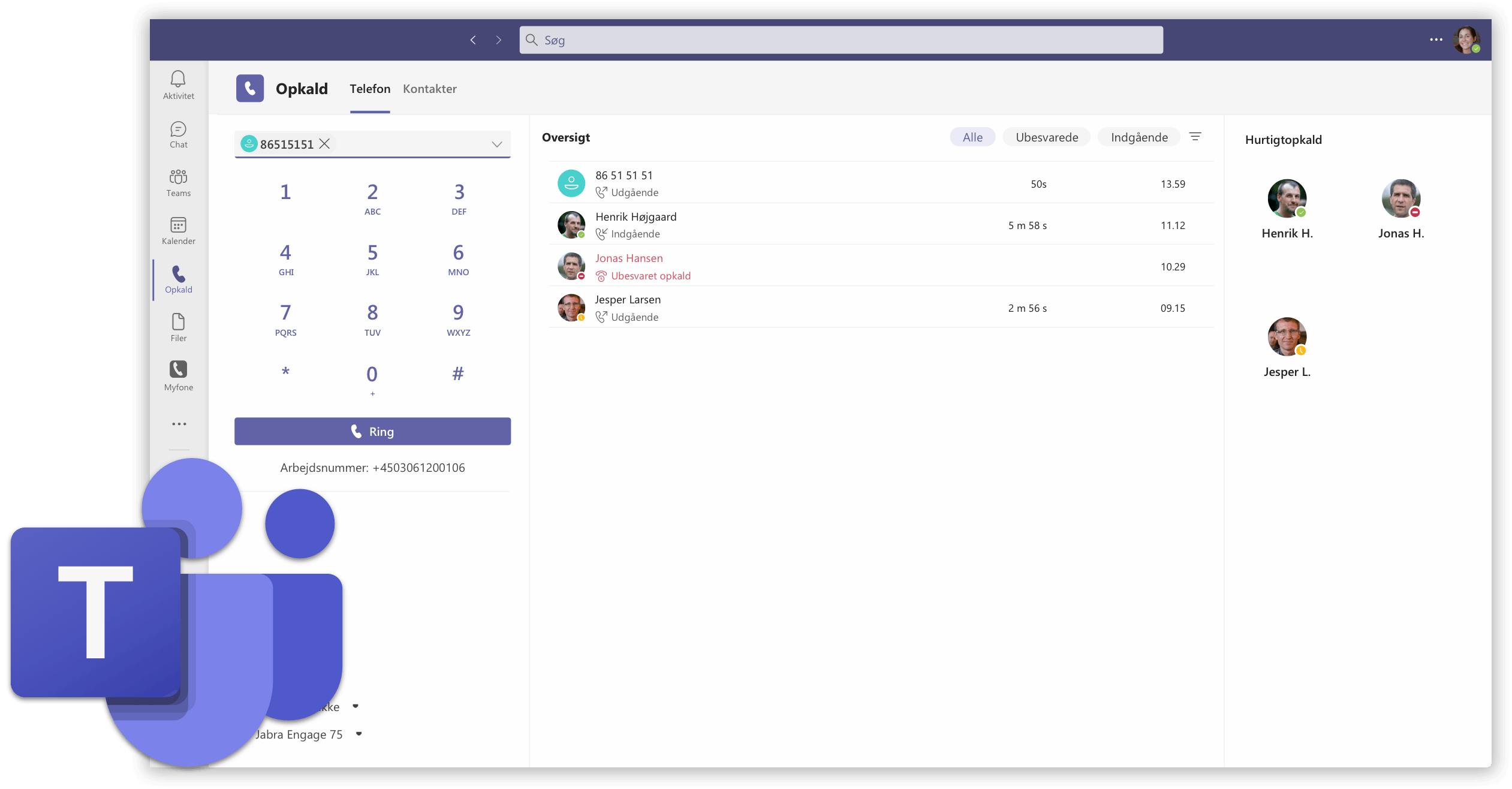Click avatar of the 86 51 51 51 call
The height and width of the screenshot is (789, 1512).
click(x=571, y=183)
